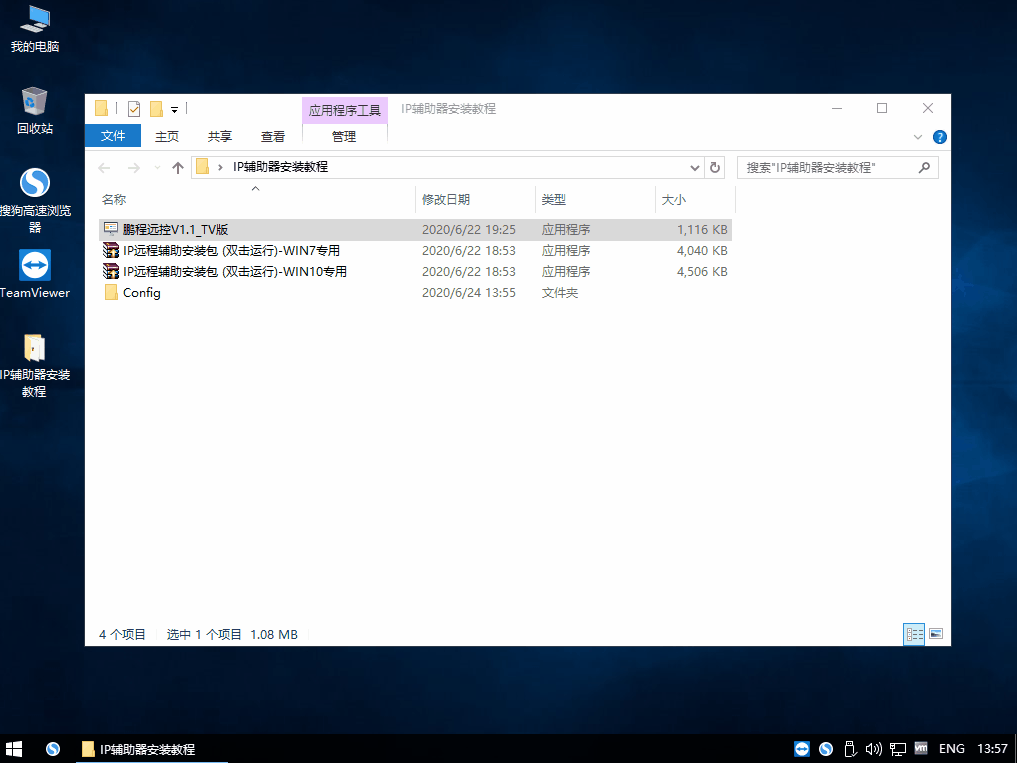The width and height of the screenshot is (1017, 763).
Task: Go up one folder level
Action: point(178,168)
